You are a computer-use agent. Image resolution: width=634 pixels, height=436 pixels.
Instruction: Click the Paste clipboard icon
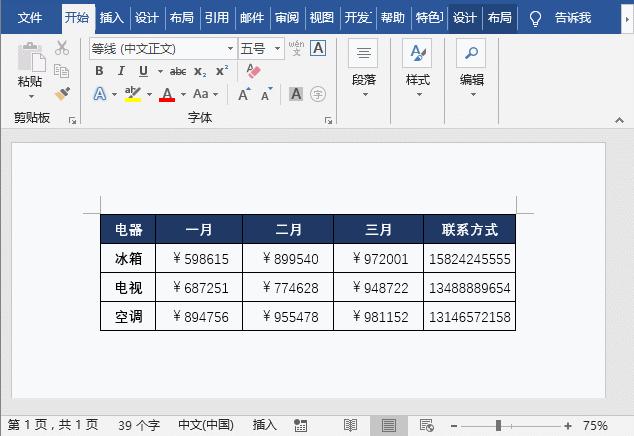pos(31,57)
